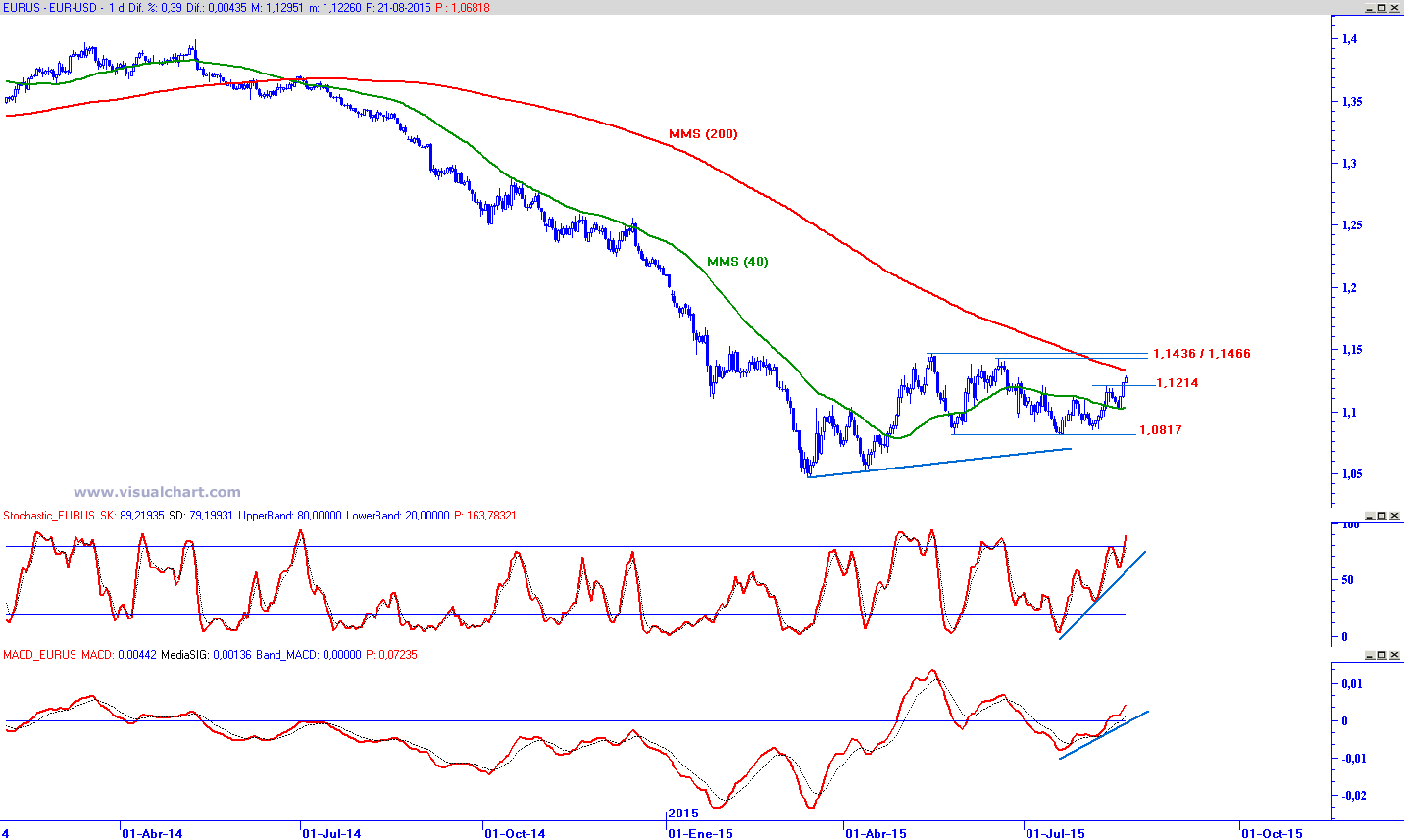
Task: Click the 1,0817 support level label
Action: coord(1161,430)
